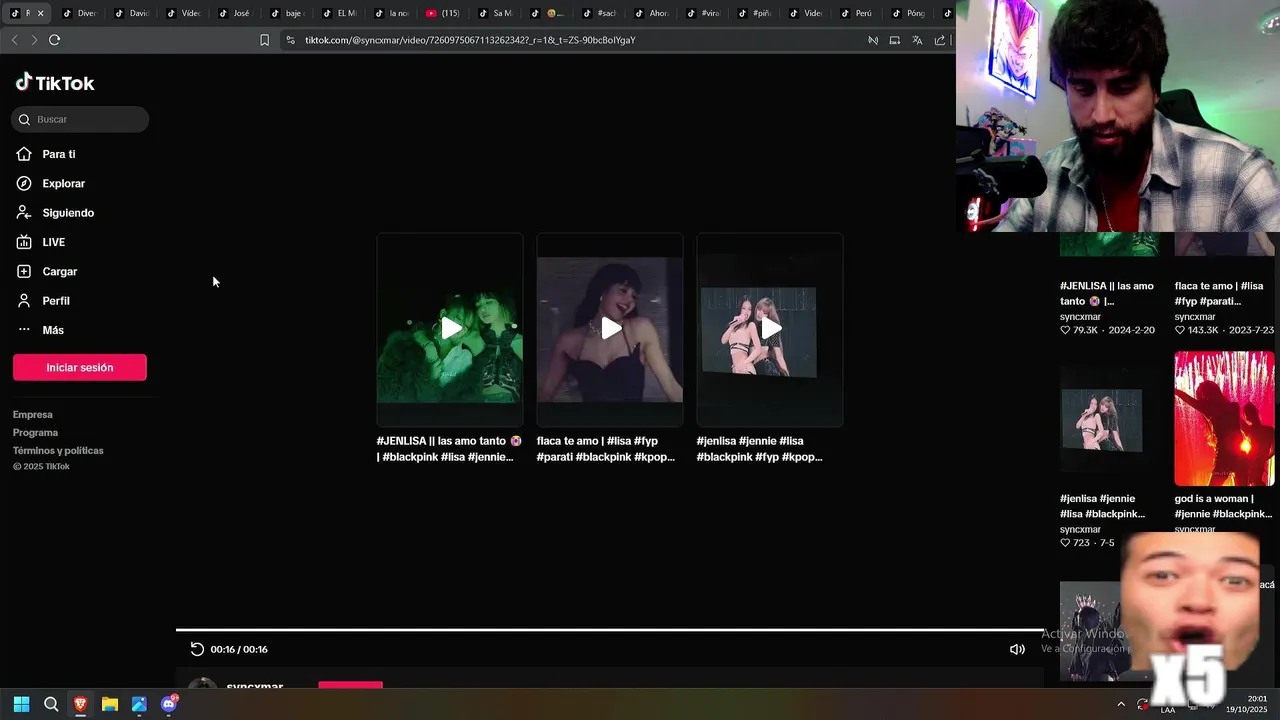1280x720 pixels.
Task: Mute the video with the volume icon
Action: [x=1017, y=649]
